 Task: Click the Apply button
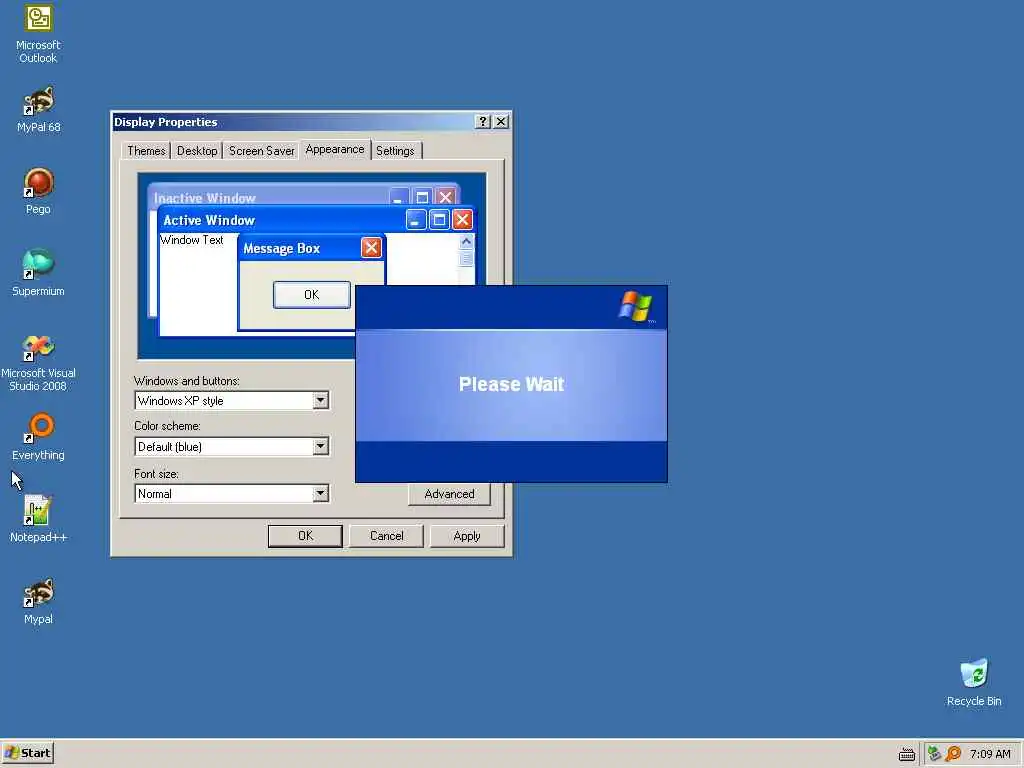click(467, 536)
